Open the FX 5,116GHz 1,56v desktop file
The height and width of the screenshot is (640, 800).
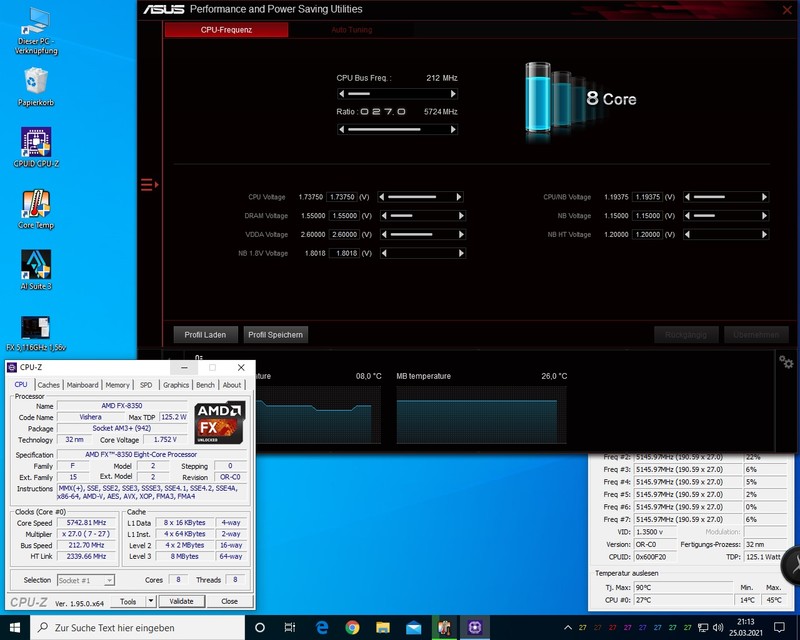(x=36, y=334)
